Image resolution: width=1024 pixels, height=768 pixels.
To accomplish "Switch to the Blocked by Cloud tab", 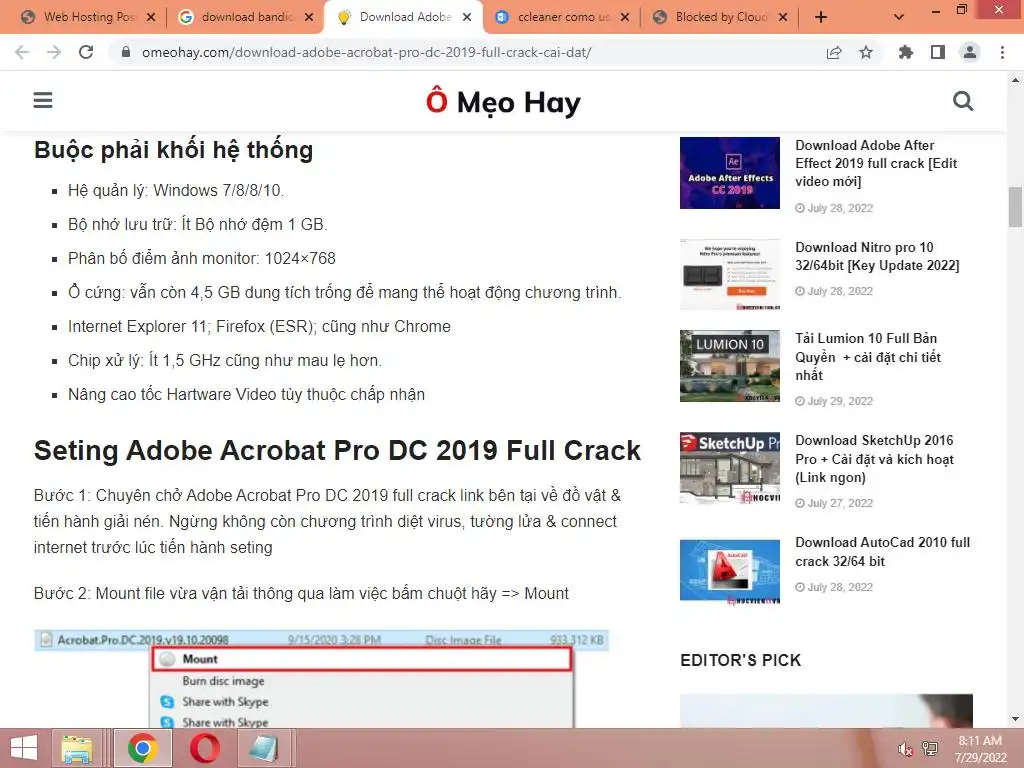I will (720, 17).
